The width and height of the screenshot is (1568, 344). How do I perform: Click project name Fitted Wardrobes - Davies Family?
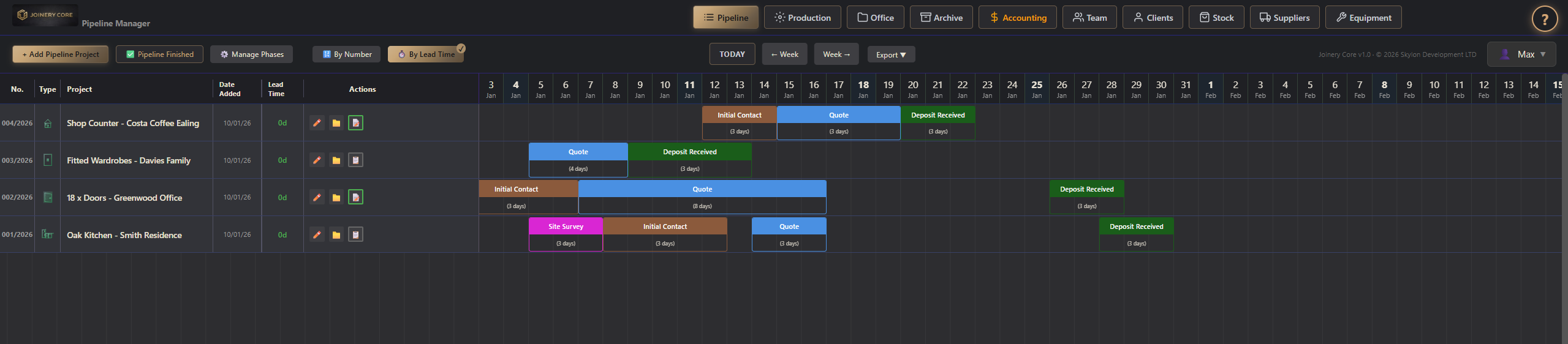pos(129,160)
